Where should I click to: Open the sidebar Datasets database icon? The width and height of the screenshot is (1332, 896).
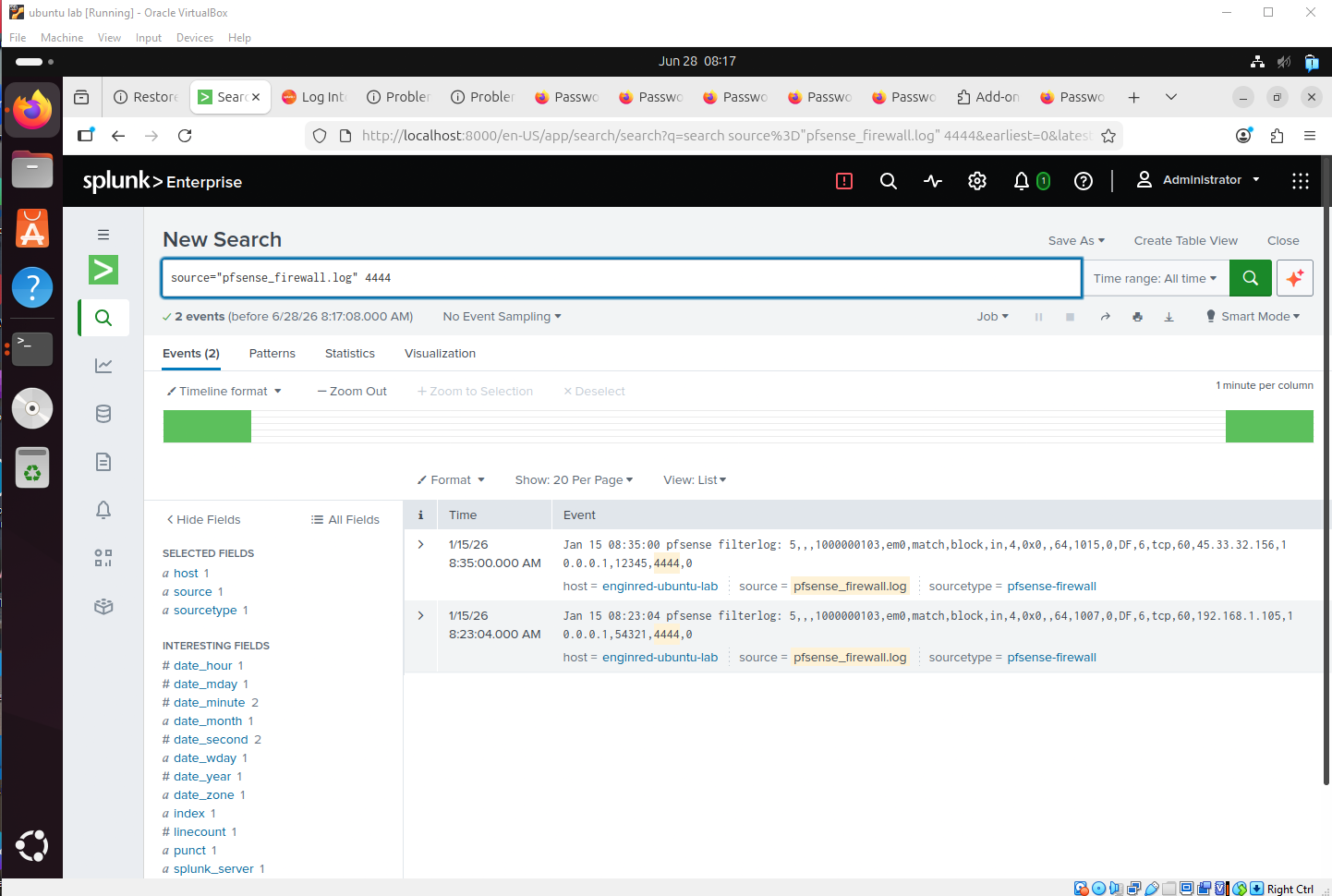pyautogui.click(x=103, y=414)
